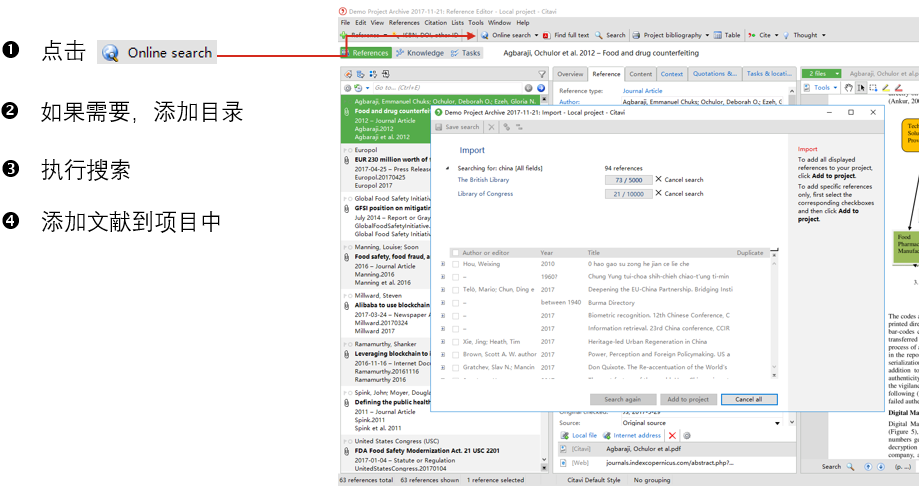Viewport: 919px width, 491px height.
Task: Open the Tools menu
Action: coord(476,23)
